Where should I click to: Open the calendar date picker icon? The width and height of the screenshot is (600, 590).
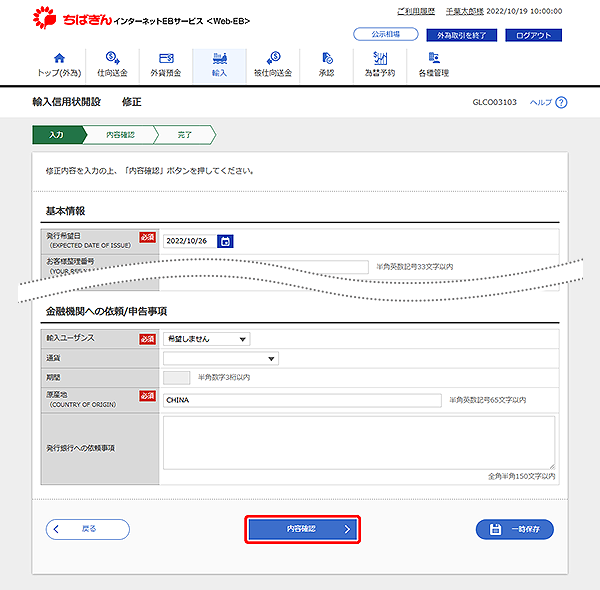(x=225, y=241)
